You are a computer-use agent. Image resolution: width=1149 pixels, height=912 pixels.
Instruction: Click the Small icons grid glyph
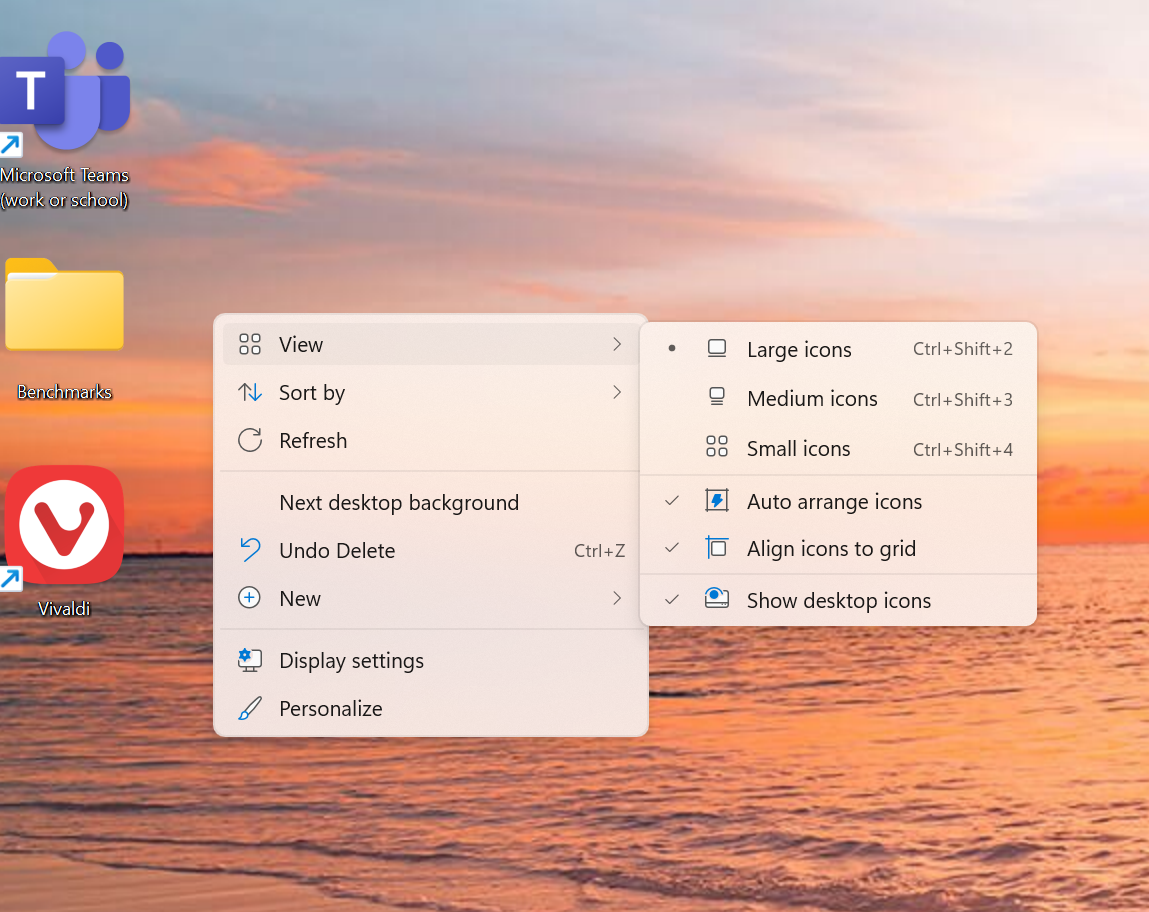[717, 446]
